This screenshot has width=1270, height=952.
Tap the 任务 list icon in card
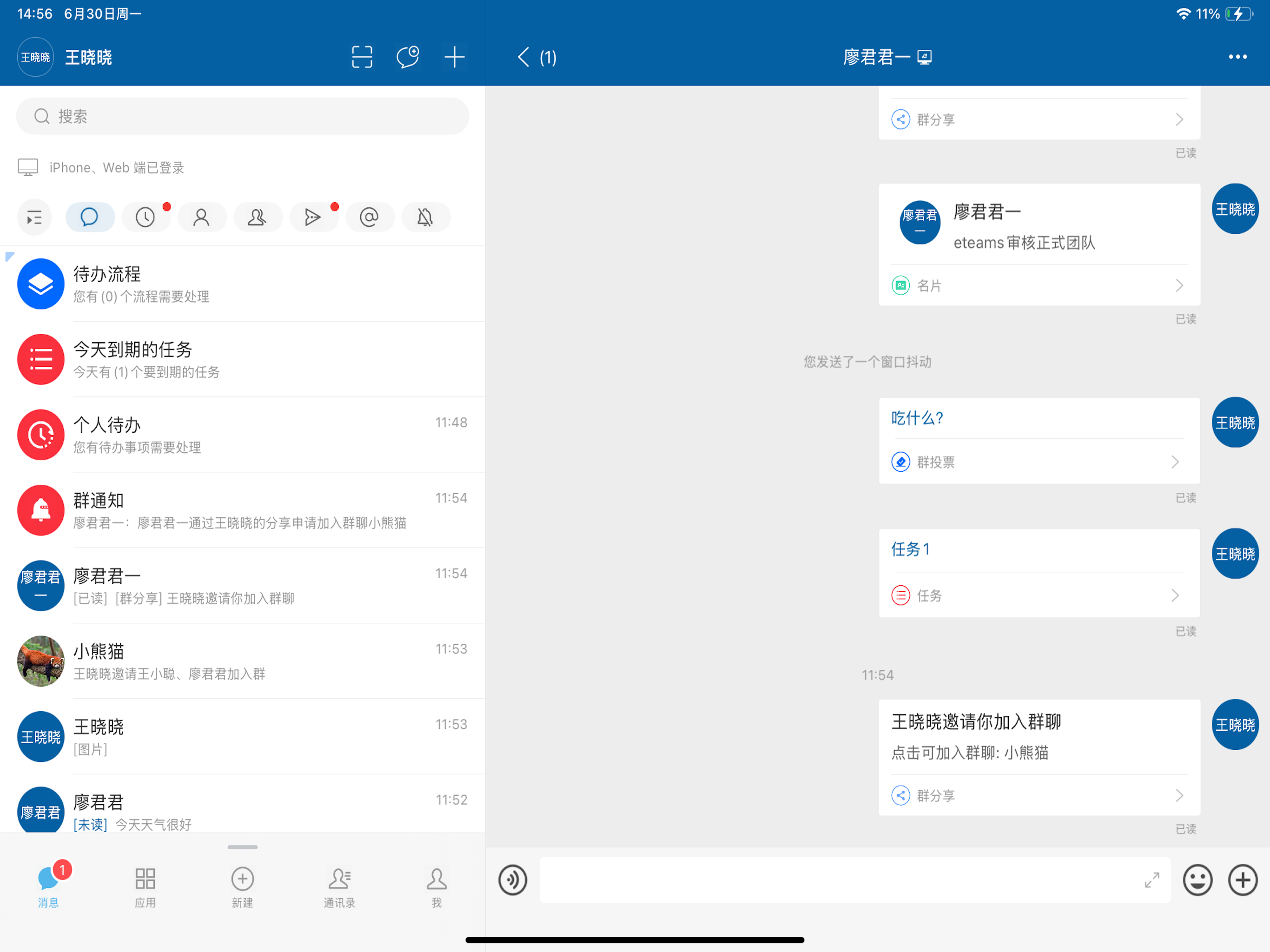tap(900, 595)
